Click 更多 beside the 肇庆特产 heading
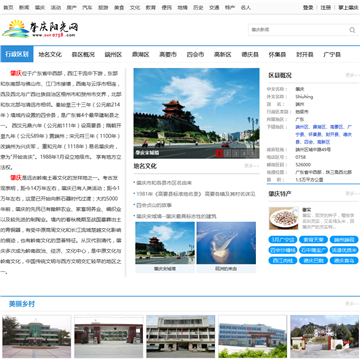 352,193
